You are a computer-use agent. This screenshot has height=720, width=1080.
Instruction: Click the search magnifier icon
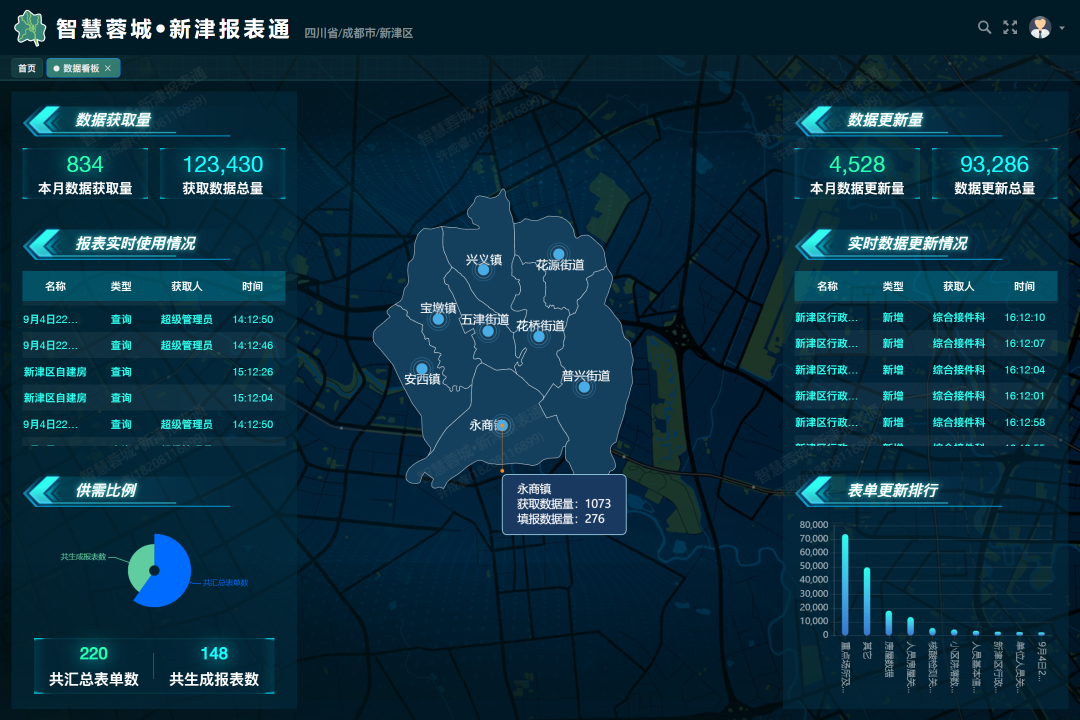984,27
